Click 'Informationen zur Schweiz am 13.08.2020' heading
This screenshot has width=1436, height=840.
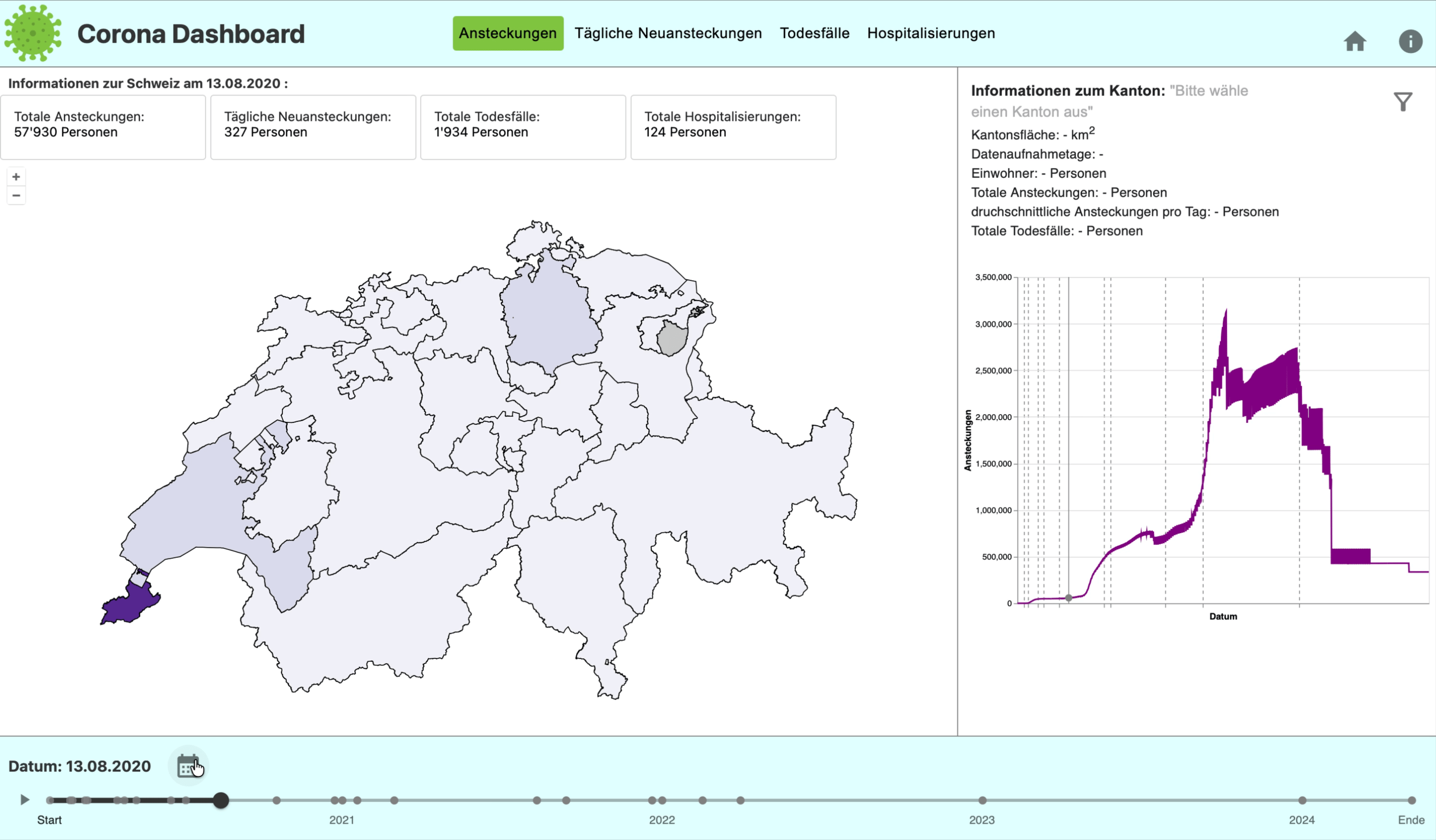click(x=148, y=84)
